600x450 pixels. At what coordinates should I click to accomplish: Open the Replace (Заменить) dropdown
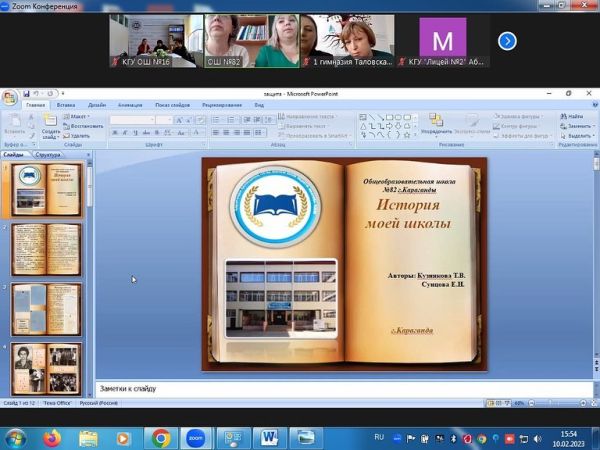(x=578, y=127)
